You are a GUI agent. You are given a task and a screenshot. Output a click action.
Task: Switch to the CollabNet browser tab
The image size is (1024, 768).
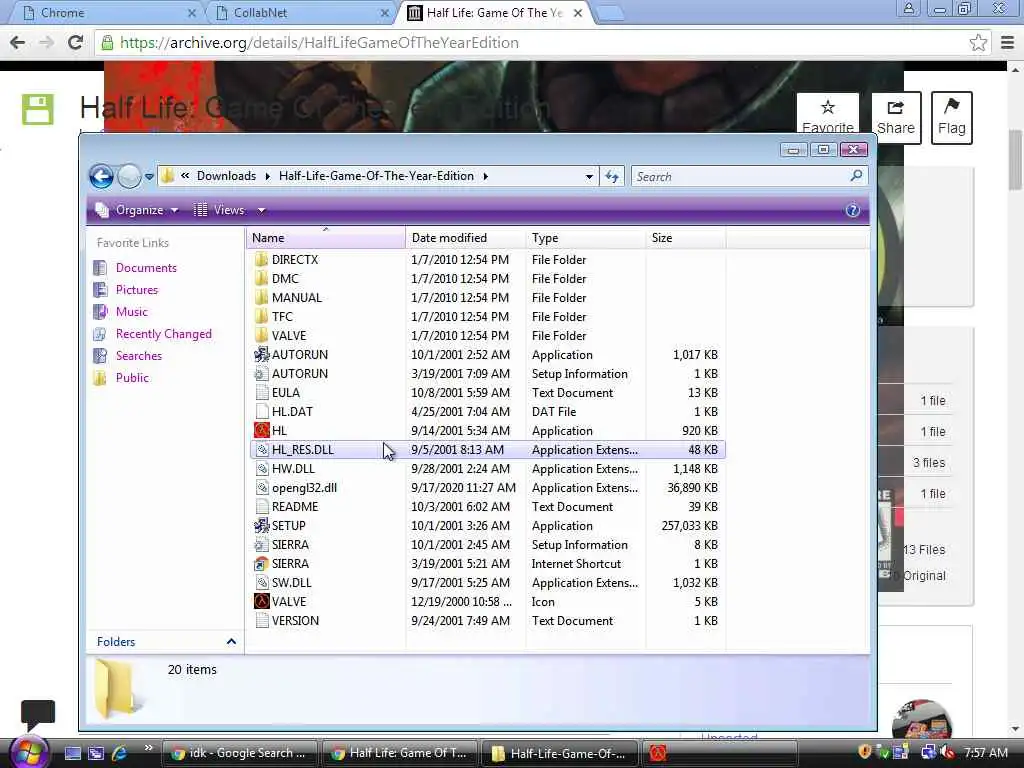point(300,13)
